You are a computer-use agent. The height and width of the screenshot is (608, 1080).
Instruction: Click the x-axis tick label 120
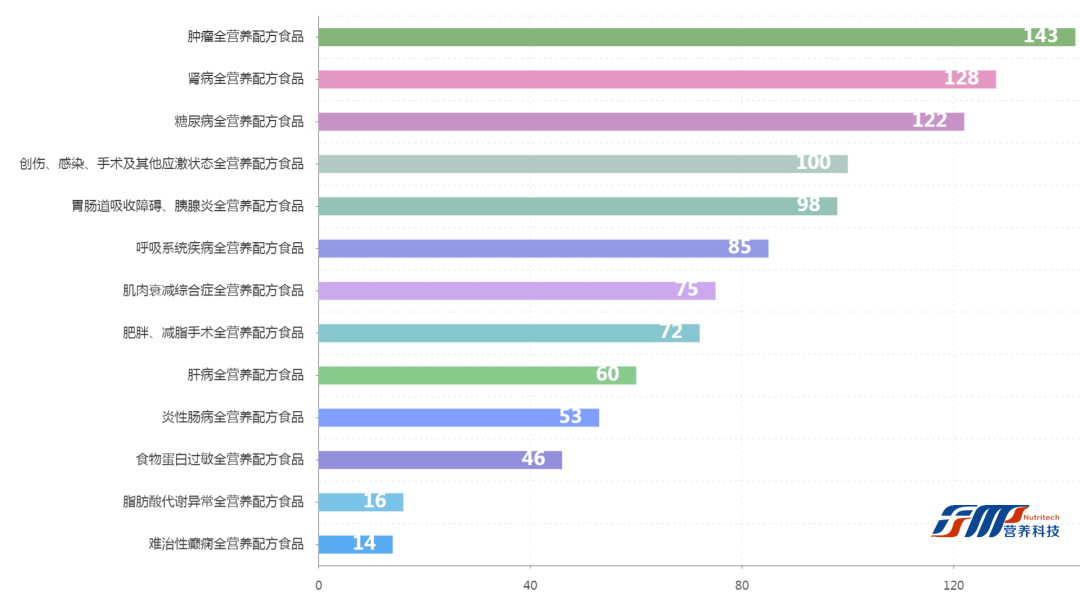(x=954, y=586)
